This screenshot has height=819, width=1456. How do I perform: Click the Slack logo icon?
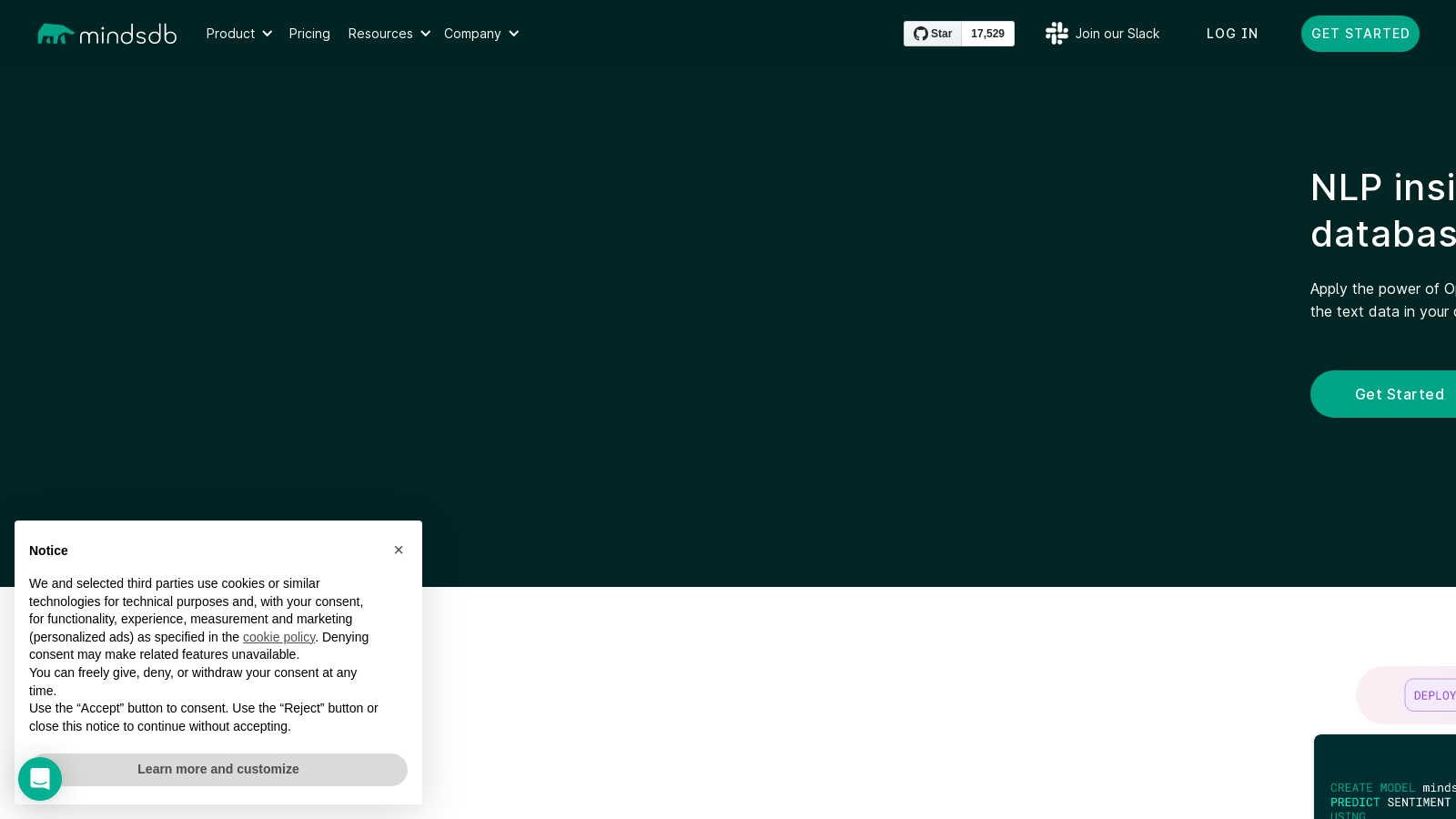click(x=1057, y=34)
